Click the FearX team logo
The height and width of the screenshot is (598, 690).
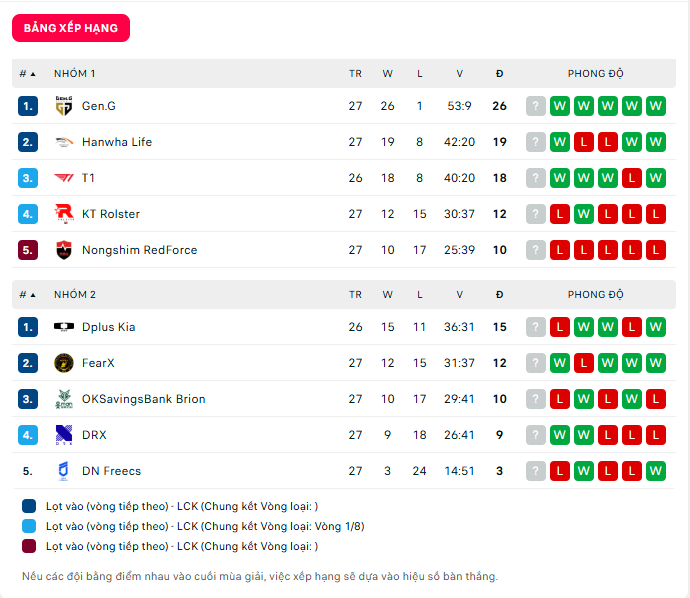point(64,363)
